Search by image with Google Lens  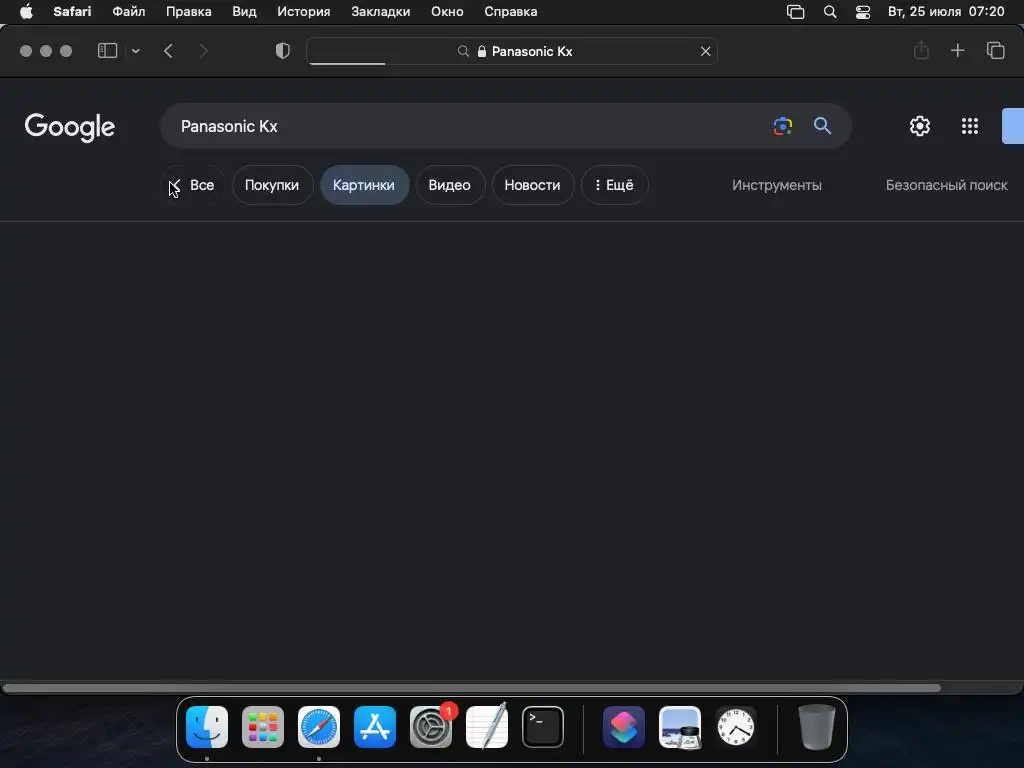pyautogui.click(x=782, y=126)
